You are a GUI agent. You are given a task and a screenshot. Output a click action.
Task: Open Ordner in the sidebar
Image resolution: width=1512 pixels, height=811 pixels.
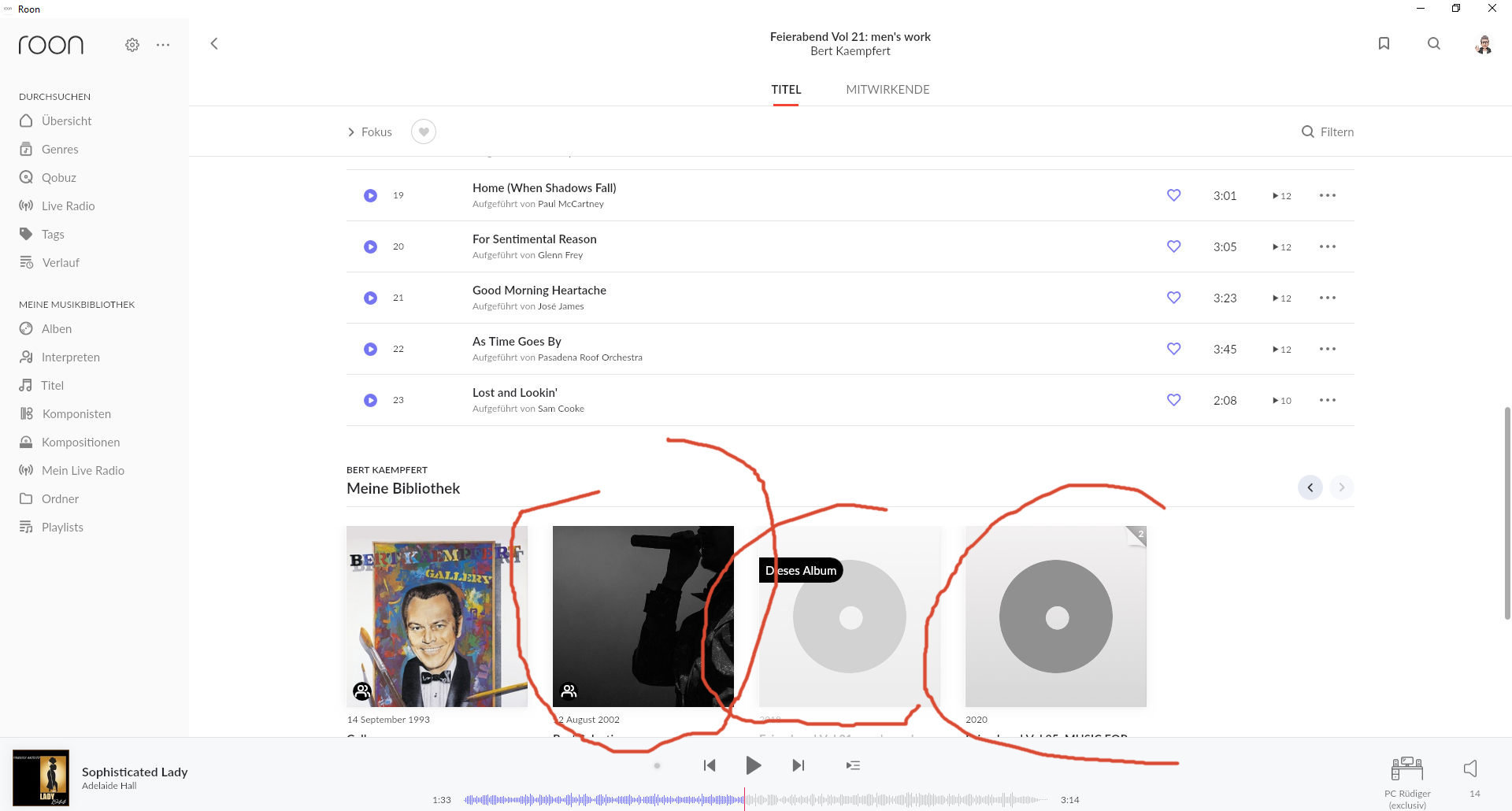pos(49,498)
